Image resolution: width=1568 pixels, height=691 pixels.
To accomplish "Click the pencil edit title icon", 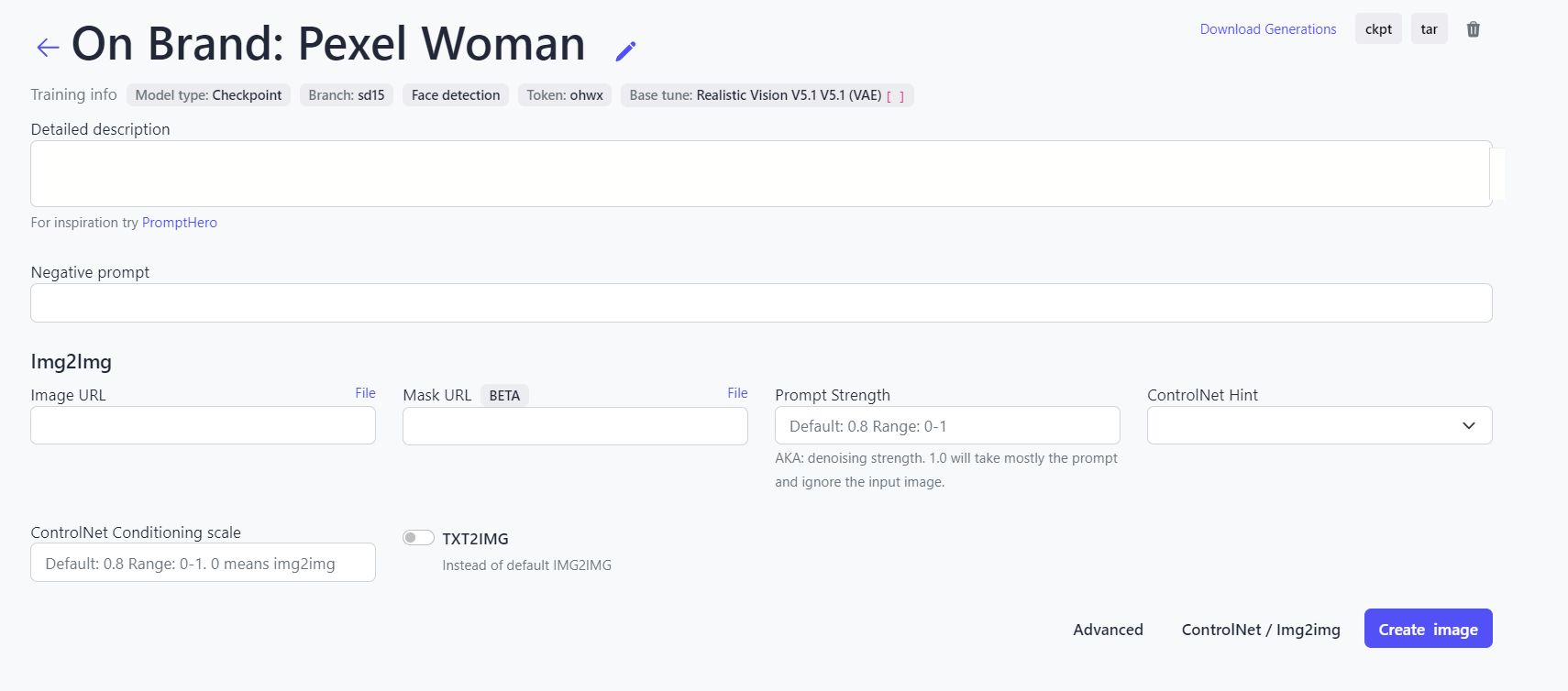I will click(625, 51).
